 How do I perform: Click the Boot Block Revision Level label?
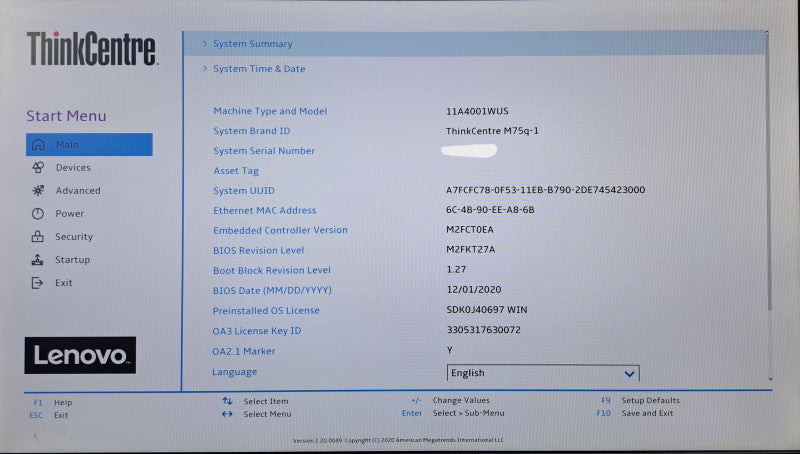coord(271,270)
